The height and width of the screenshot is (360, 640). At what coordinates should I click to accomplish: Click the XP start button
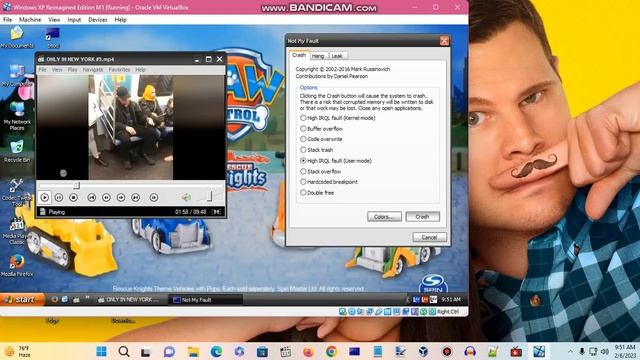click(x=22, y=300)
